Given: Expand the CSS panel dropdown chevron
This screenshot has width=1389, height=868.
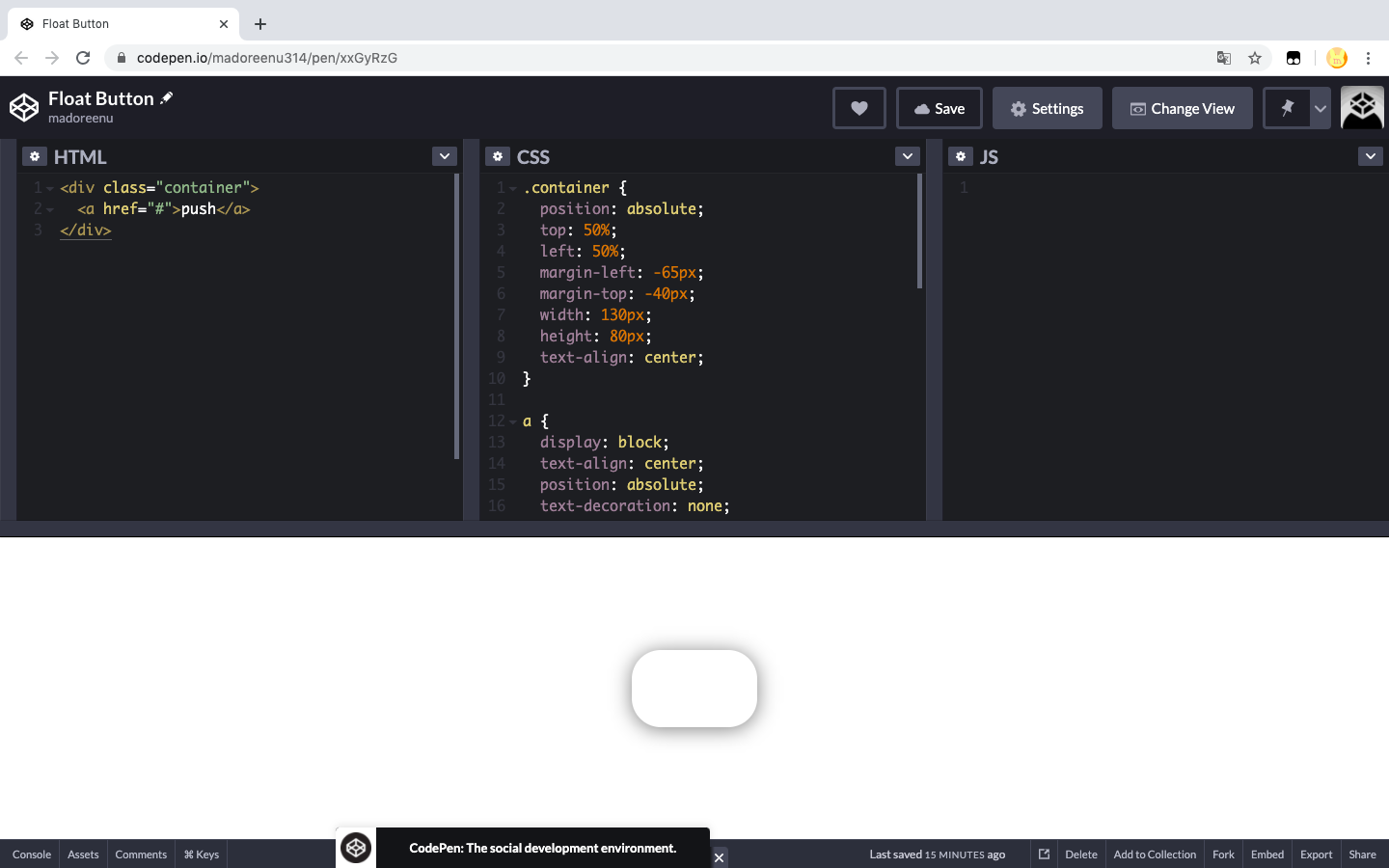Looking at the screenshot, I should 907,156.
